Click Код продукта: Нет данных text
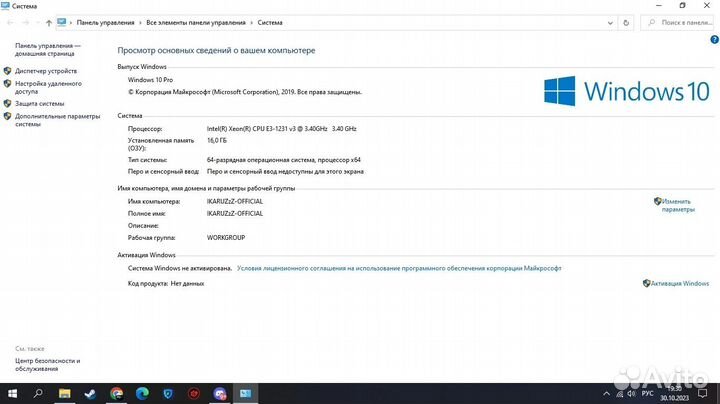Image resolution: width=720 pixels, height=404 pixels. coord(166,284)
